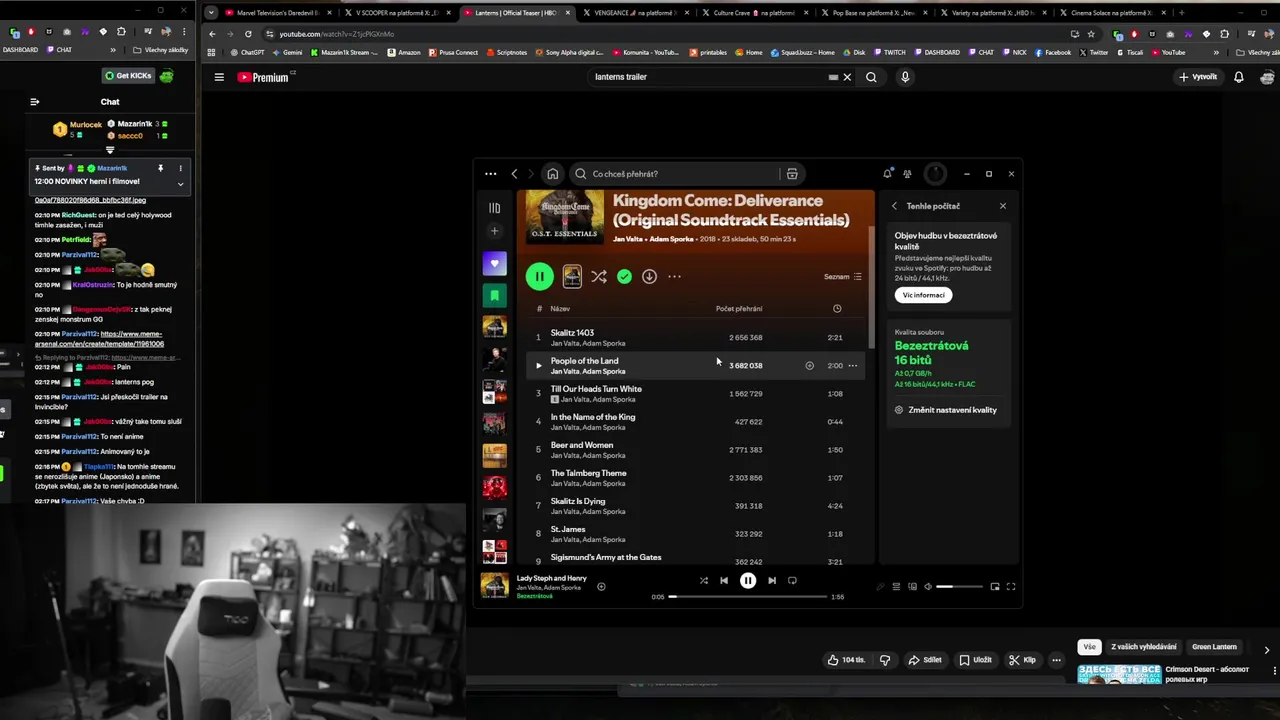Image resolution: width=1280 pixels, height=720 pixels.
Task: Open the miniplayer
Action: click(x=995, y=587)
